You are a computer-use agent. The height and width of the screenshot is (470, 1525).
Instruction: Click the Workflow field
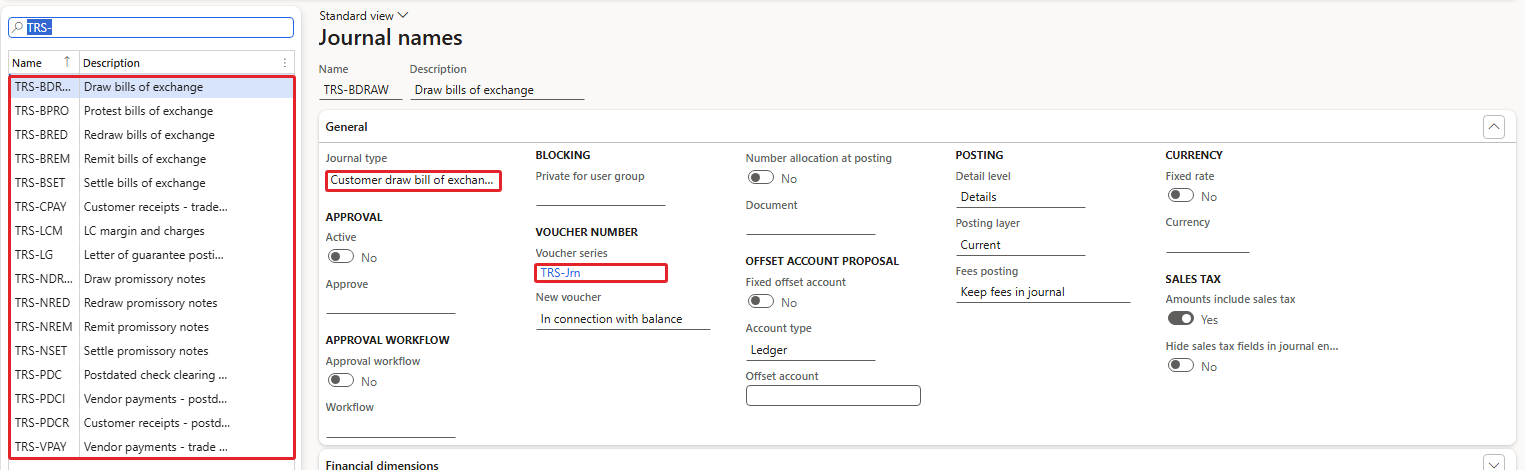click(390, 427)
